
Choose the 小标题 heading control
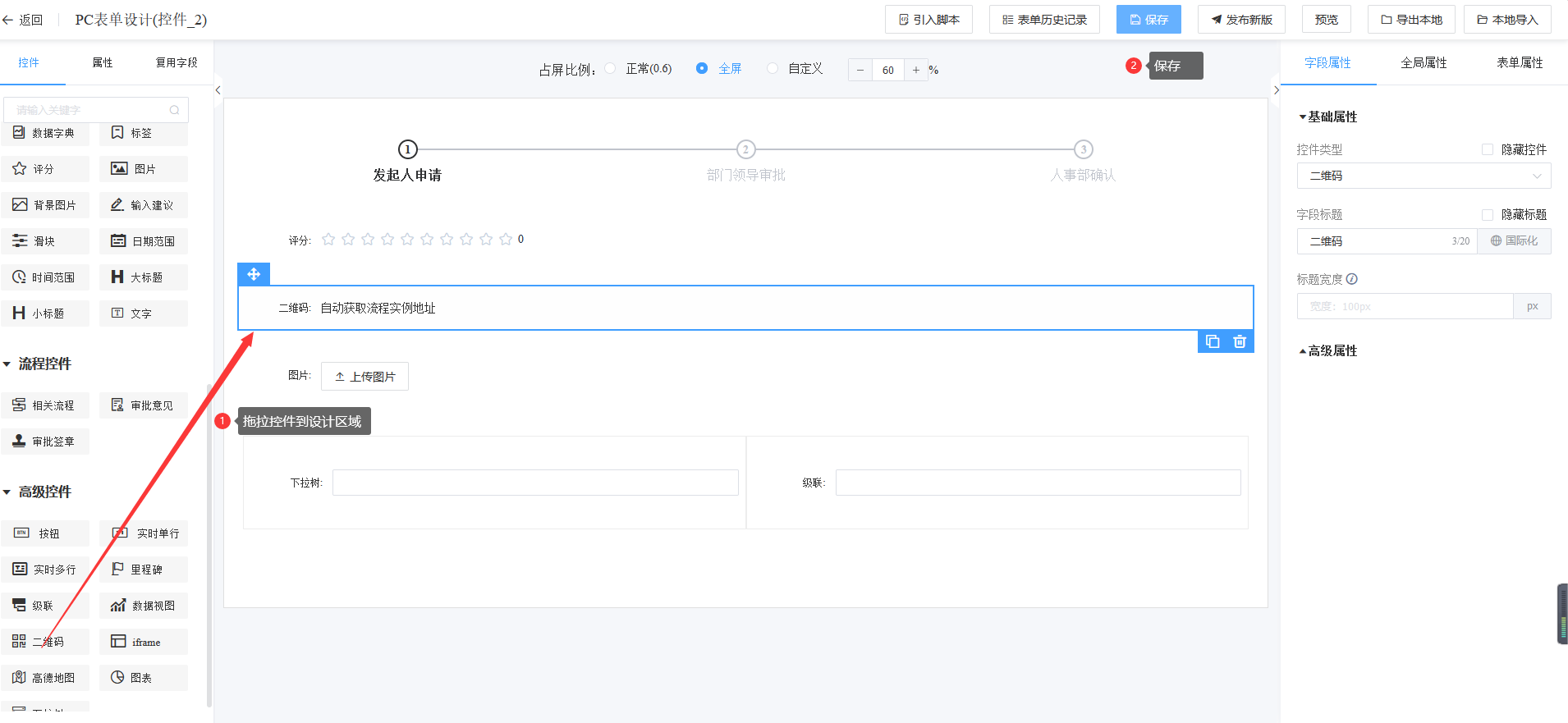click(45, 313)
